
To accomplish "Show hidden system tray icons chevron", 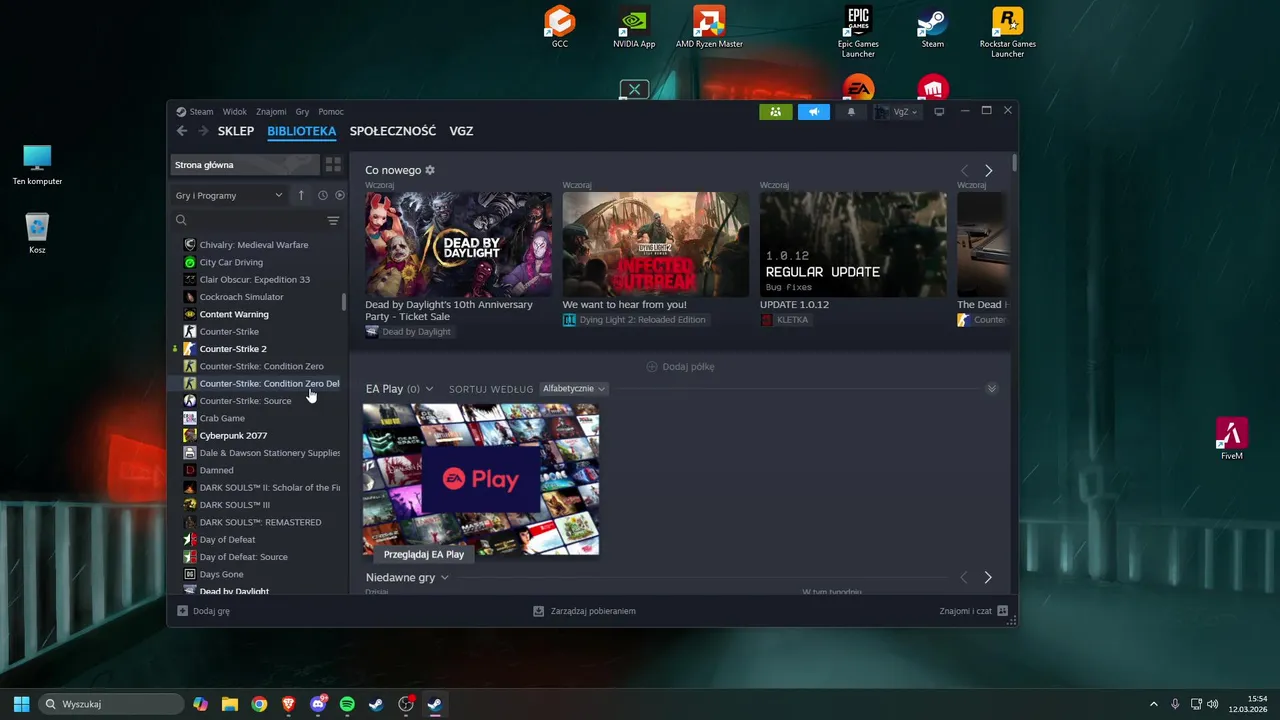I will 1153,704.
